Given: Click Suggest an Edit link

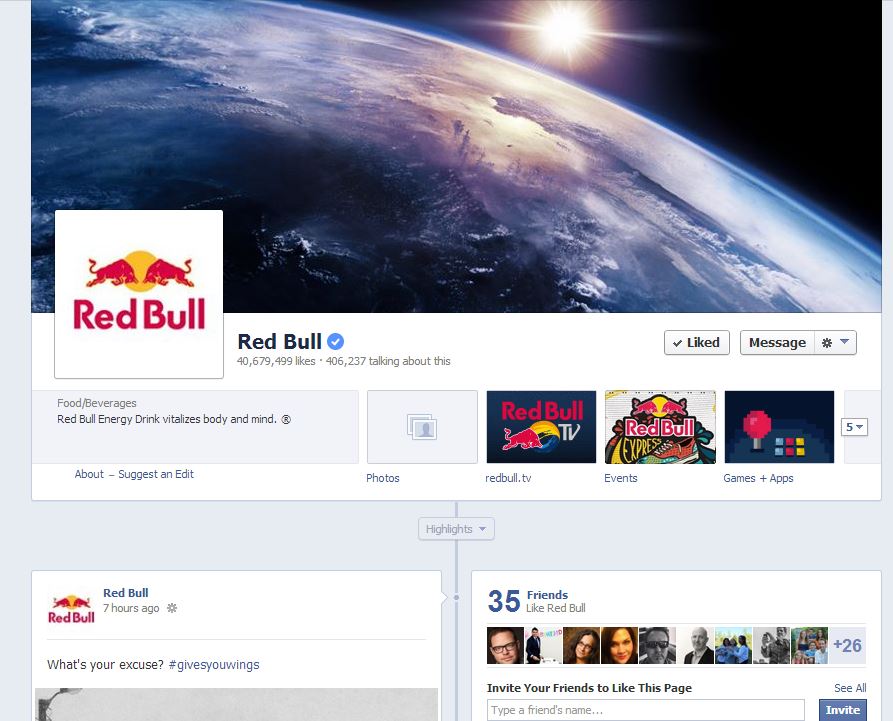Looking at the screenshot, I should tap(156, 474).
